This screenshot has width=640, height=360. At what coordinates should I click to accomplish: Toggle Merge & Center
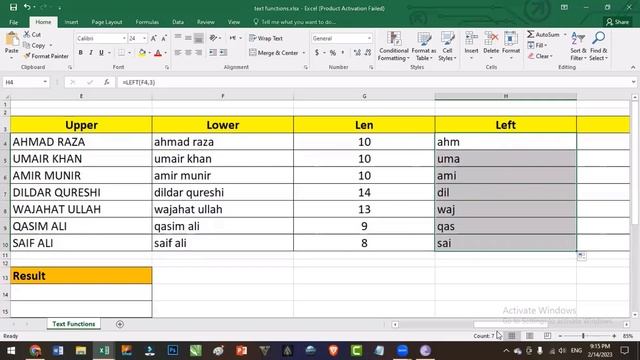(x=274, y=53)
